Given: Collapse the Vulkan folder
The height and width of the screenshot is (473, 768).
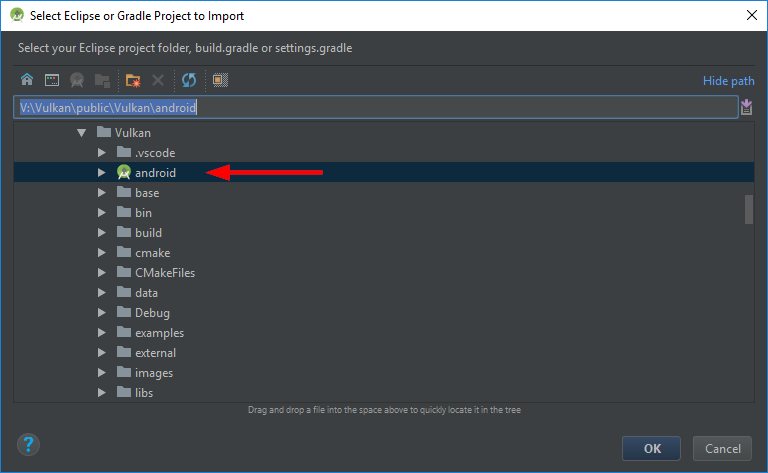Looking at the screenshot, I should click(x=81, y=133).
